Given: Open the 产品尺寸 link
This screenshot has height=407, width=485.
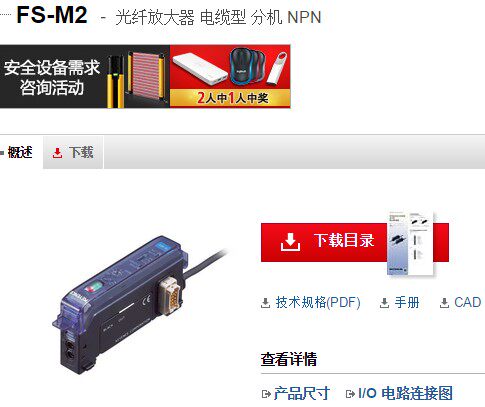Looking at the screenshot, I should pos(302,394).
